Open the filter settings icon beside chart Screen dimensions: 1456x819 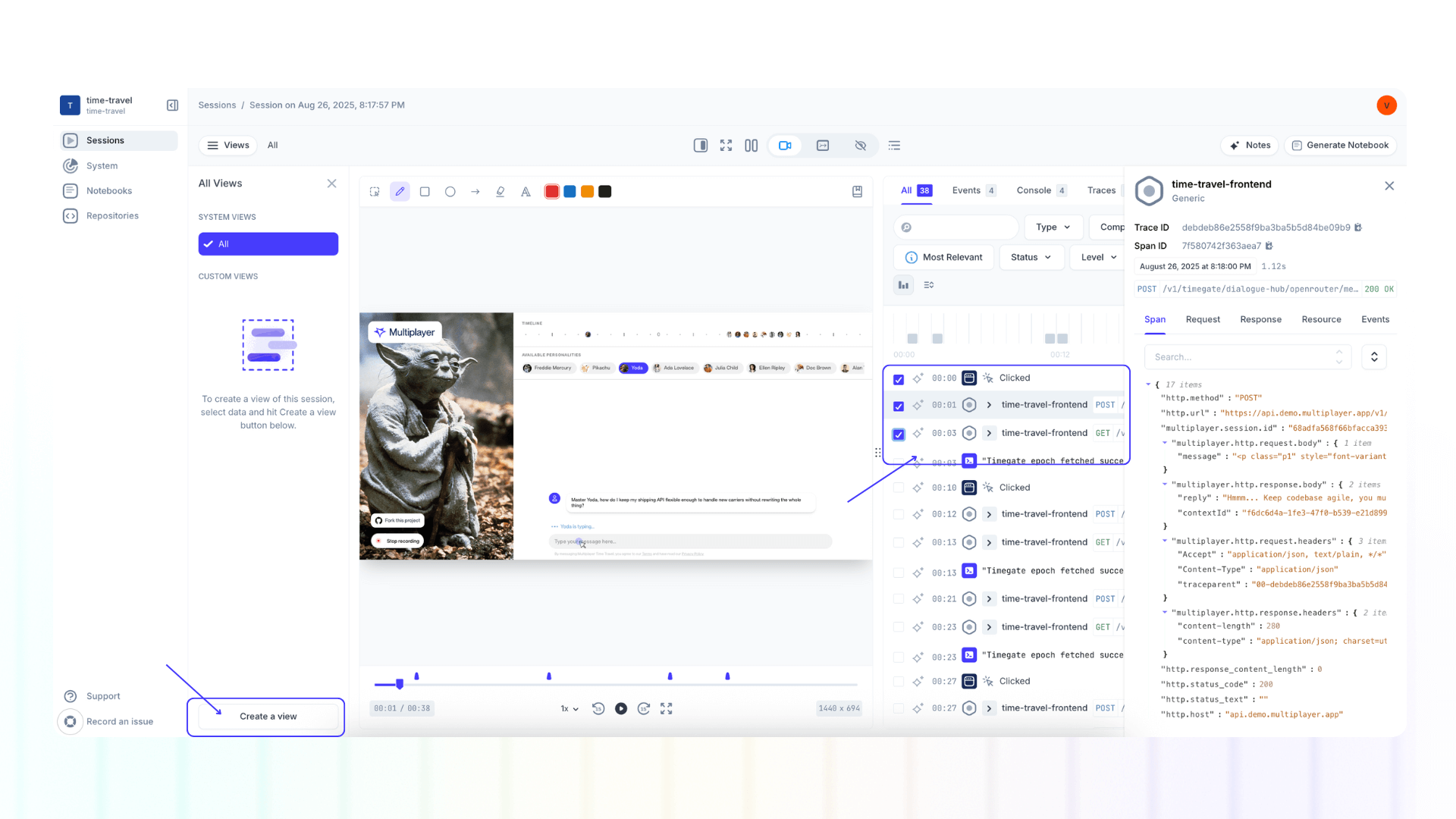(x=929, y=285)
